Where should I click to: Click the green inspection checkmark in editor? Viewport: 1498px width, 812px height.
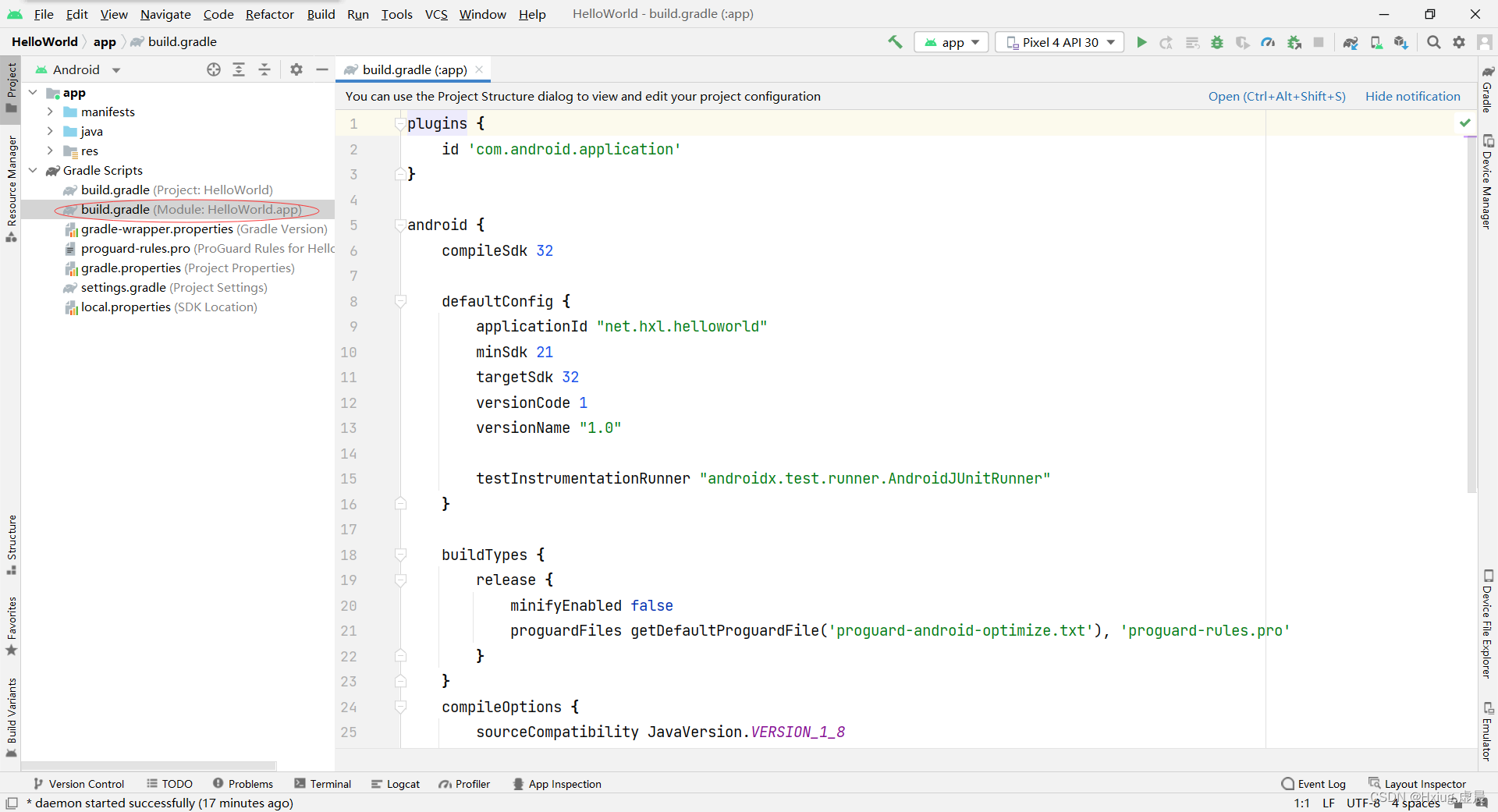1465,122
